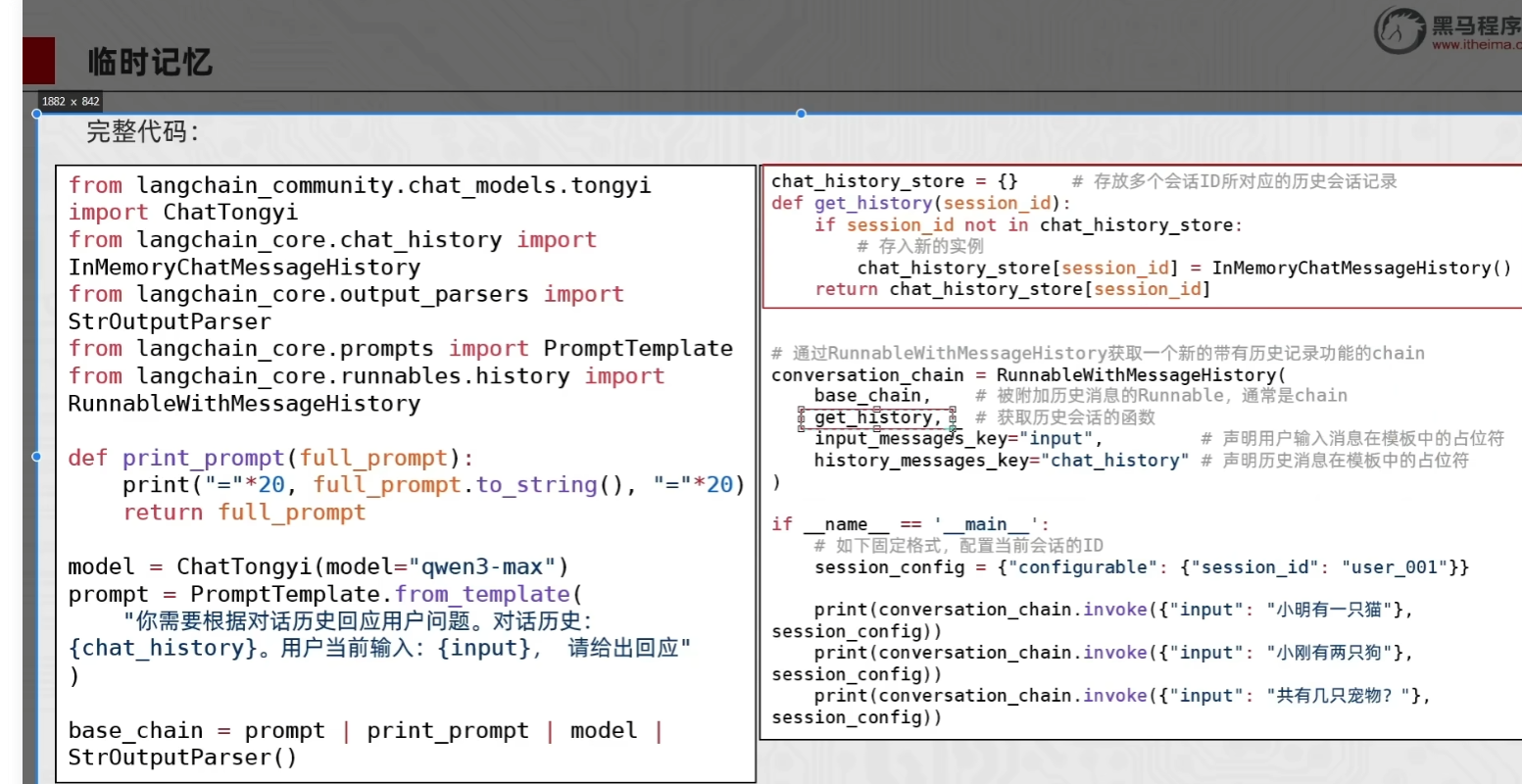Image resolution: width=1522 pixels, height=784 pixels.
Task: Click the base_chain, argument line
Action: pos(873,396)
